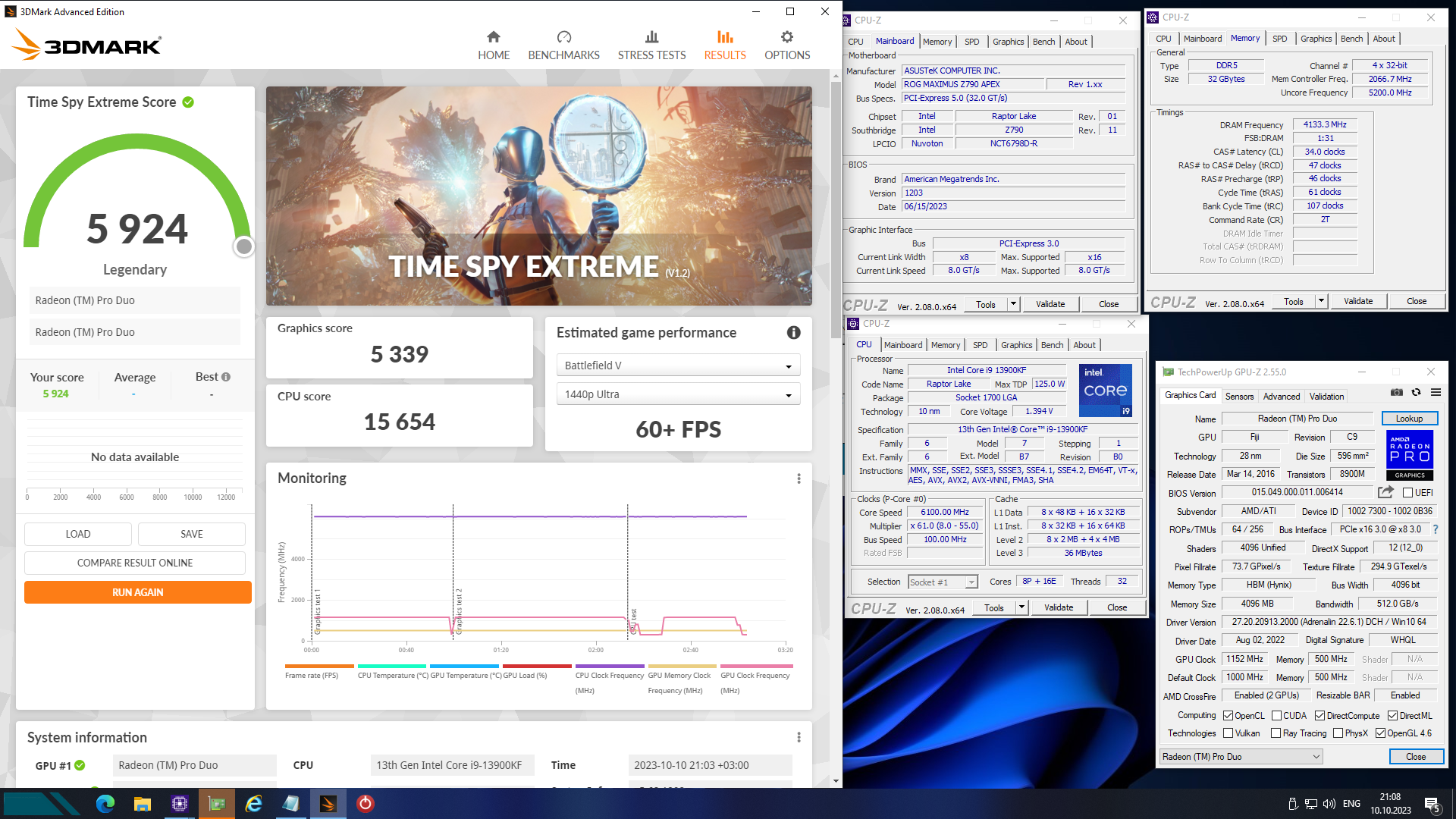Screen dimensions: 1456x819
Task: Open the Socket #1 selection dropdown
Action: pyautogui.click(x=943, y=582)
